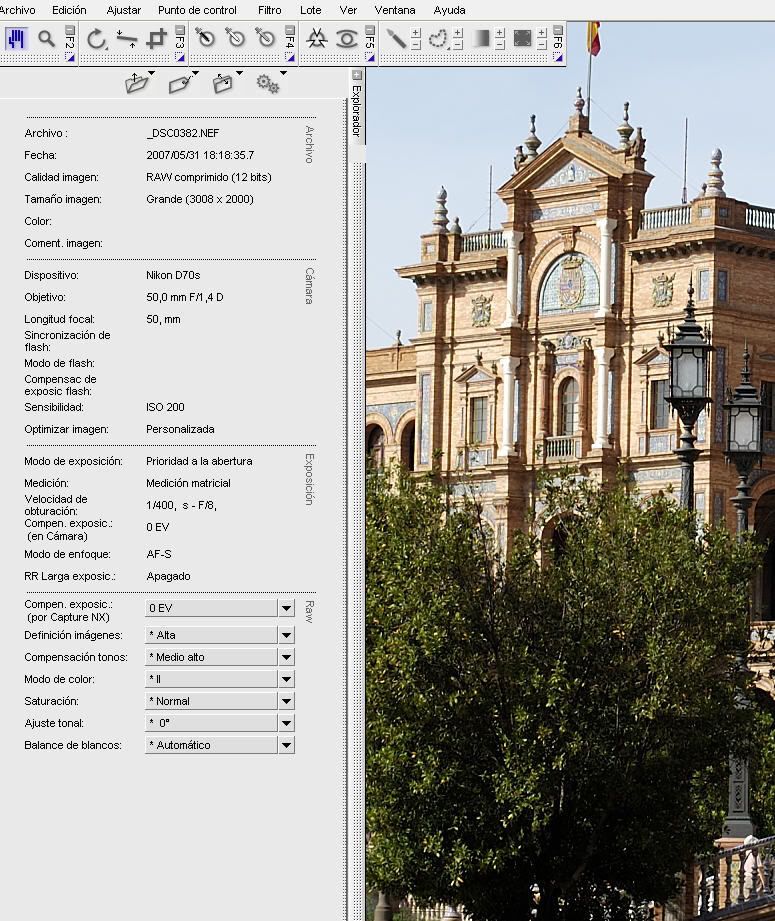Open the Archivo menu
775x921 pixels.
coord(18,10)
